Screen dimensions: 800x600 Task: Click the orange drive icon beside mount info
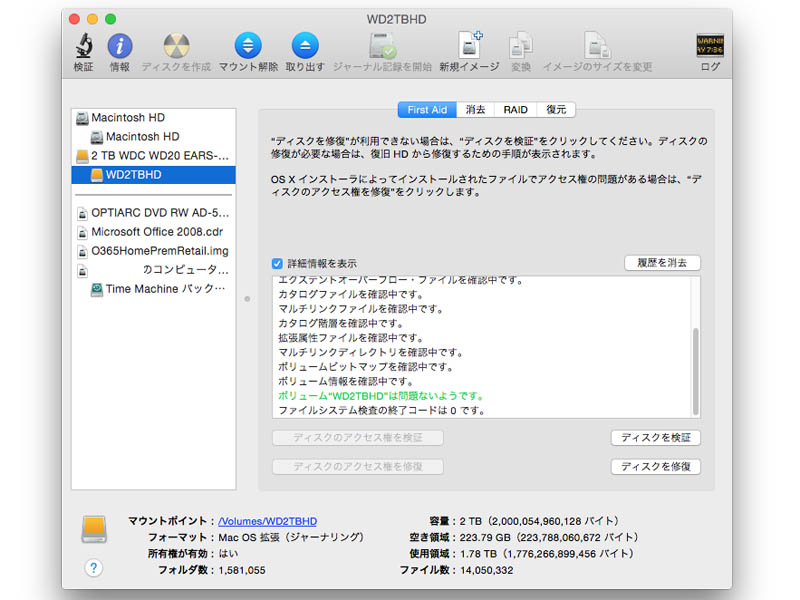[x=94, y=529]
